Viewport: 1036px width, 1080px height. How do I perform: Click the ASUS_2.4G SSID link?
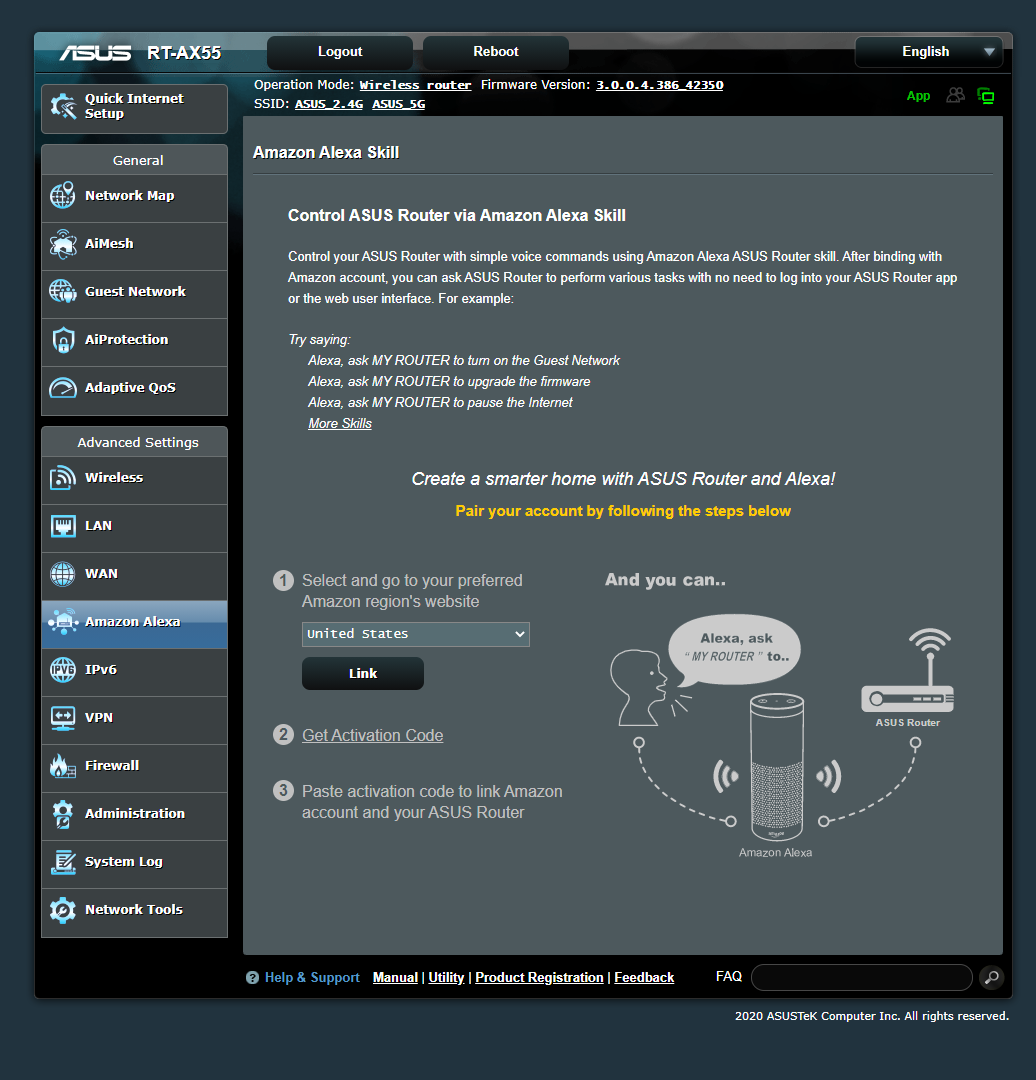(x=329, y=104)
